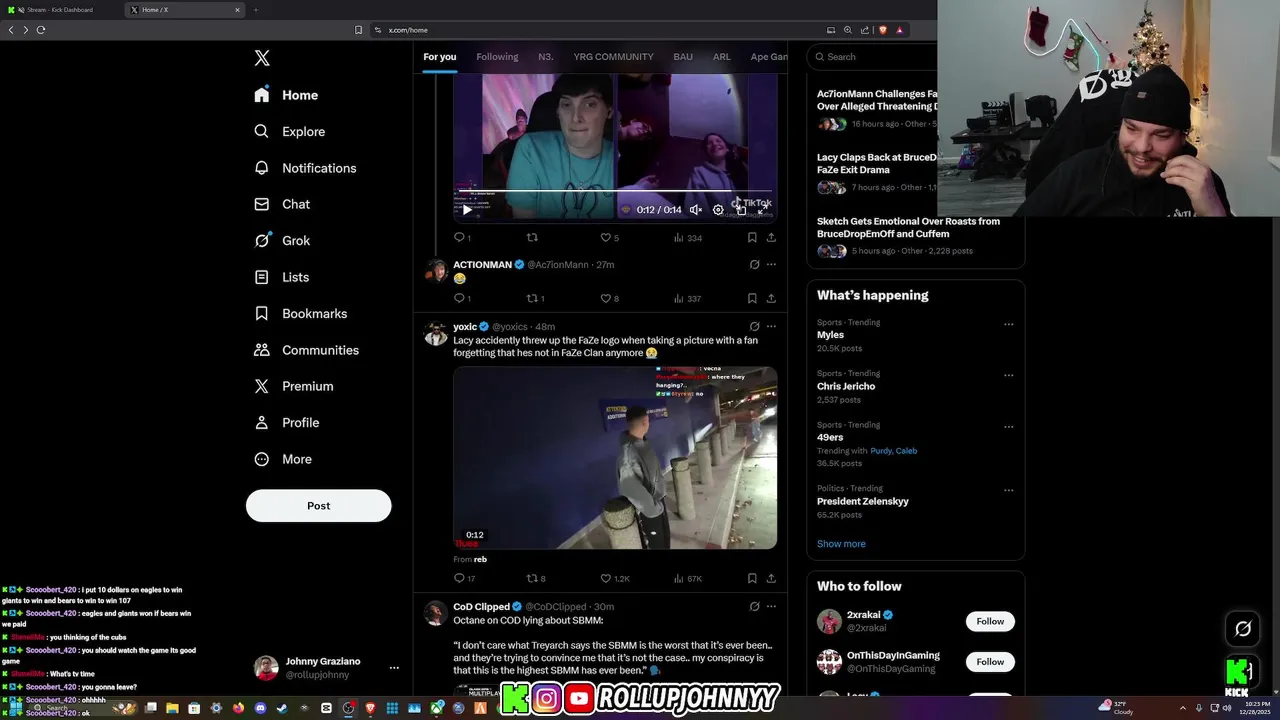Open options for the 49ers trend
Screen dimensions: 1280x720
(x=1008, y=427)
